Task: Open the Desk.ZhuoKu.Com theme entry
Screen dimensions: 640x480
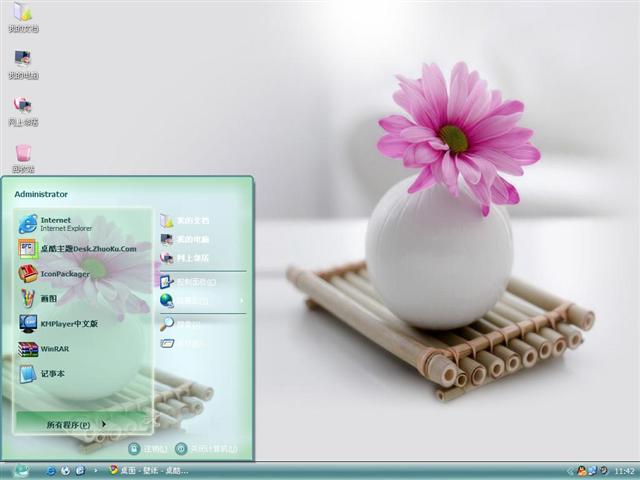Action: (x=84, y=249)
